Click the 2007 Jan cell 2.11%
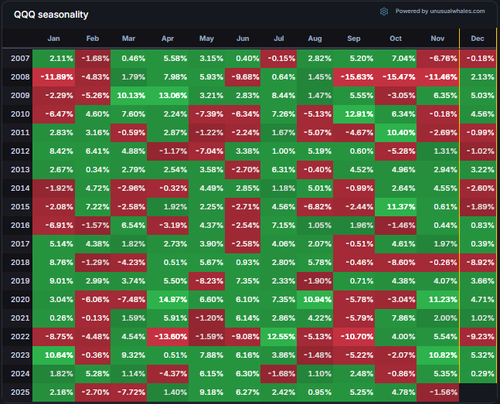 tap(54, 59)
